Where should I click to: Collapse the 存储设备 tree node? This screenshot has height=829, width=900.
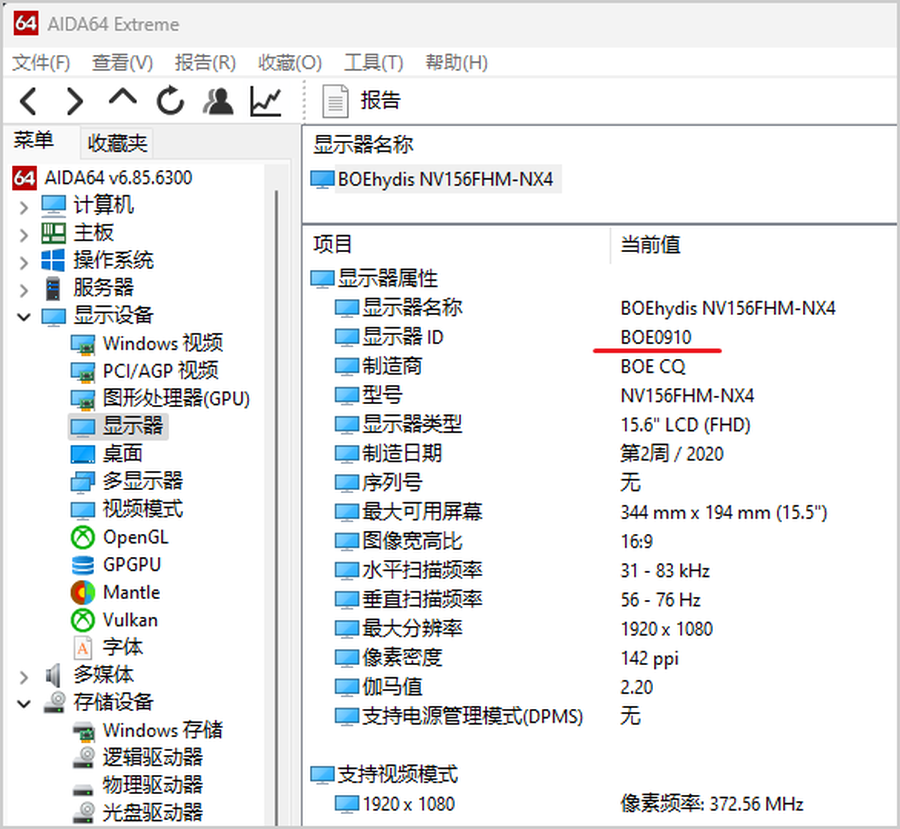tap(24, 703)
